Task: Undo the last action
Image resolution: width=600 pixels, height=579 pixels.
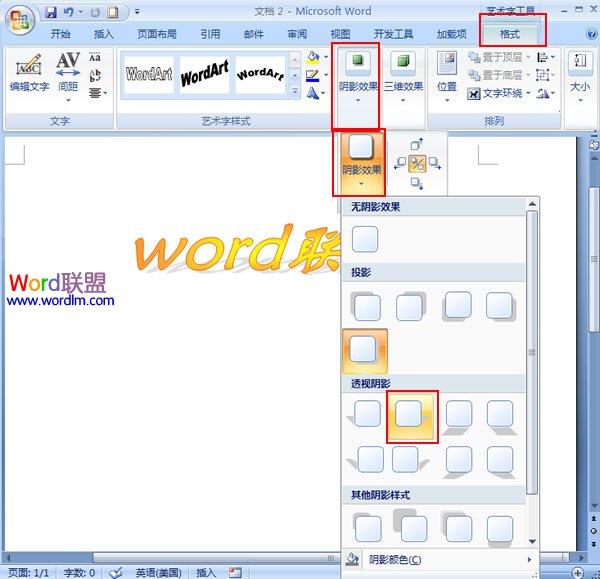Action: pos(68,12)
